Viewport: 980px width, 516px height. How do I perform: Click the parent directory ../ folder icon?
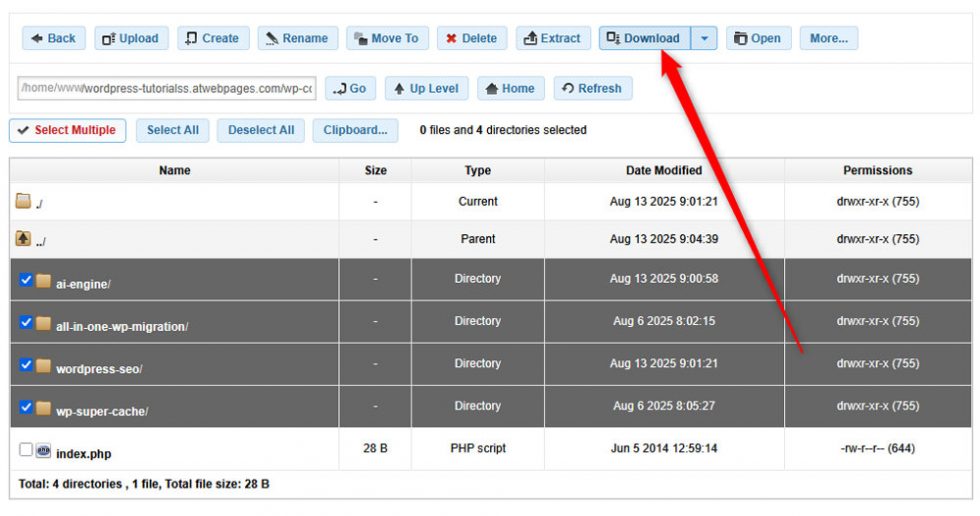click(23, 238)
